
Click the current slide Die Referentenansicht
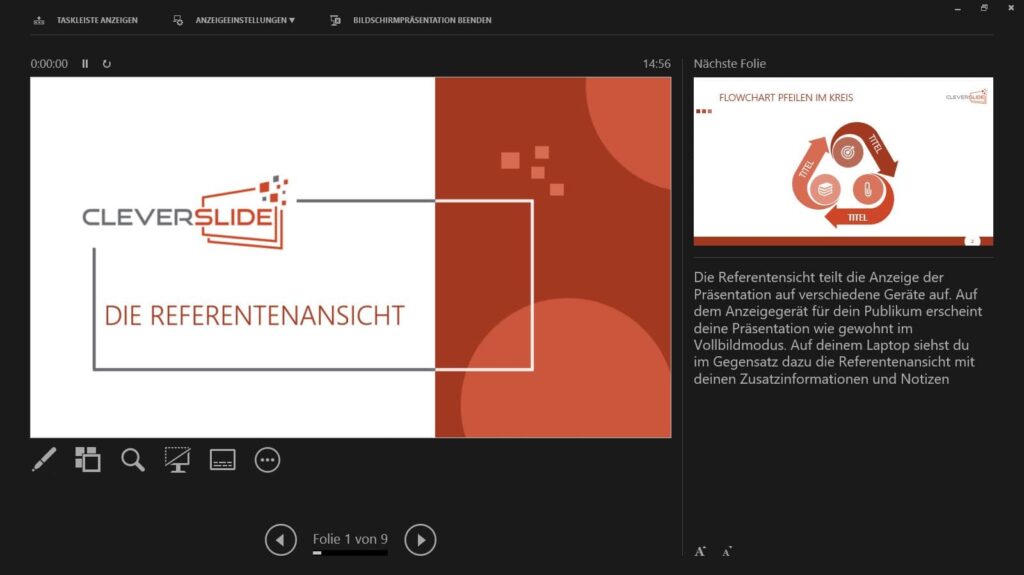point(350,257)
